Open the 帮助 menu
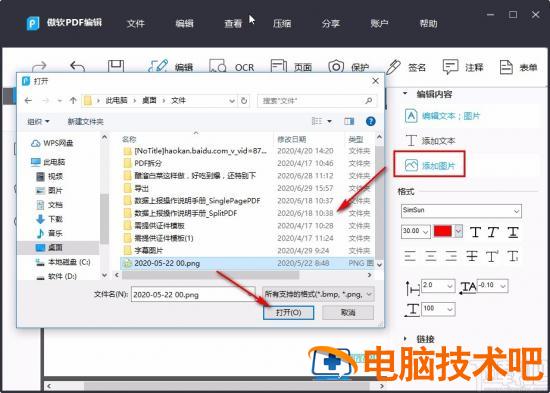This screenshot has width=550, height=393. 428,24
